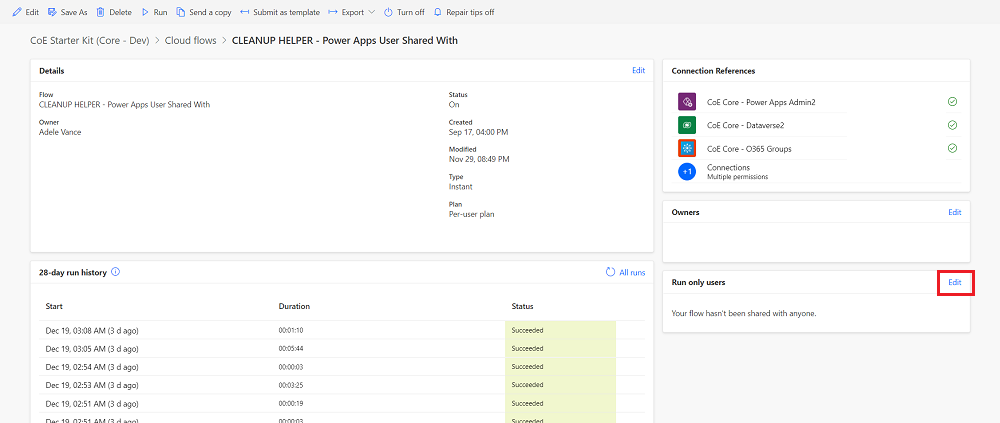Select Submit as template in toolbar
The width and height of the screenshot is (1000, 423).
pyautogui.click(x=280, y=12)
